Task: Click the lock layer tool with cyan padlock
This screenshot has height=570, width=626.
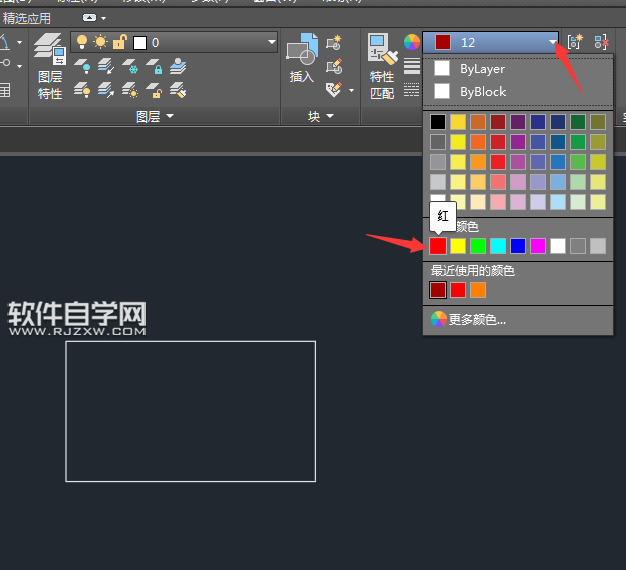Action: coord(154,66)
